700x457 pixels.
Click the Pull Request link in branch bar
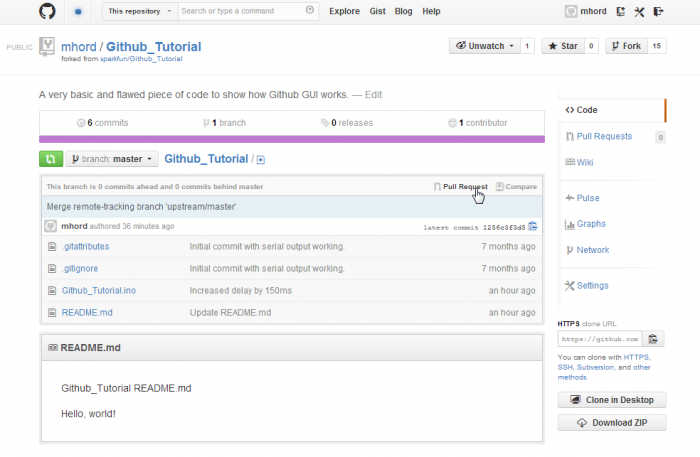461,187
